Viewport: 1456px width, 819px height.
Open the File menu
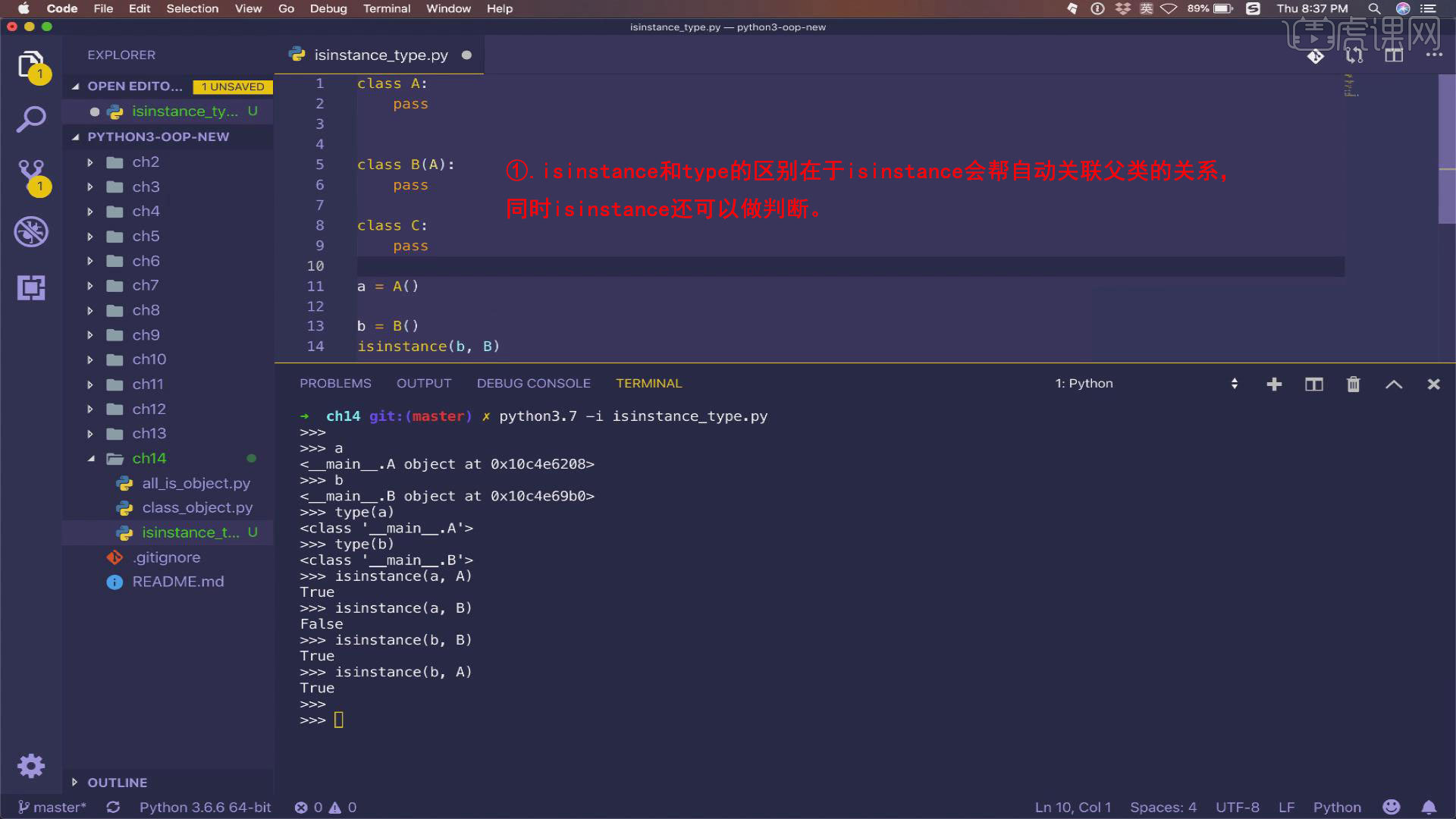point(103,8)
